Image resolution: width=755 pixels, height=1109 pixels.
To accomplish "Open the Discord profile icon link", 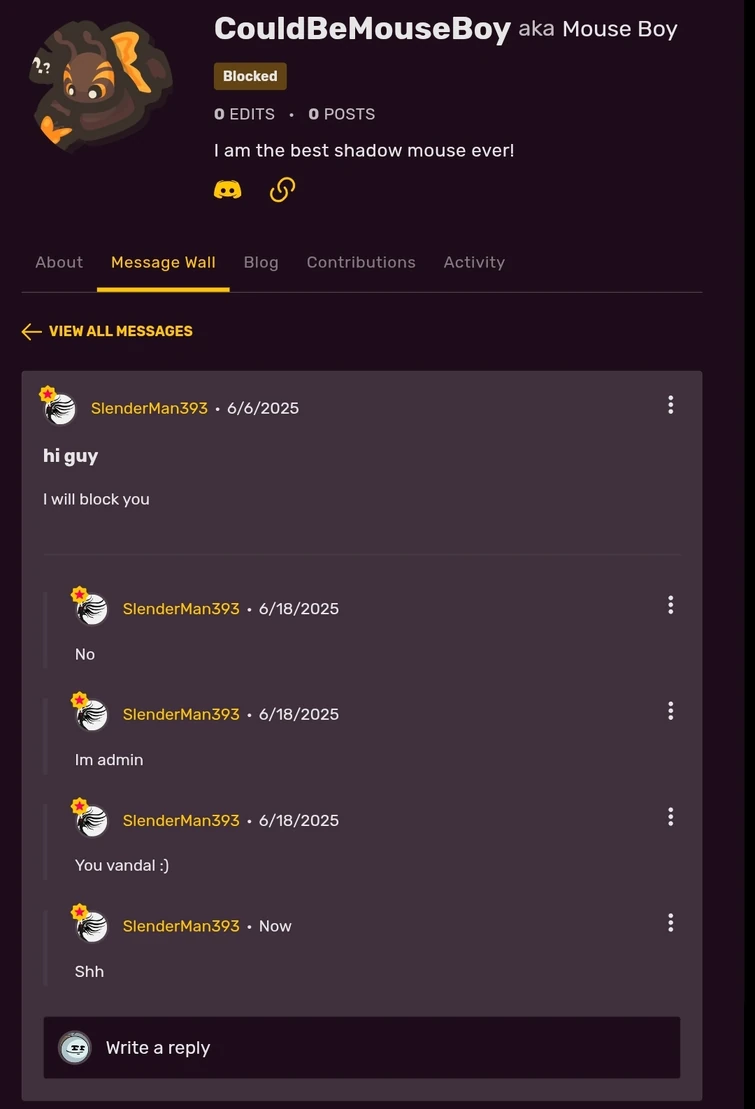I will tap(228, 189).
